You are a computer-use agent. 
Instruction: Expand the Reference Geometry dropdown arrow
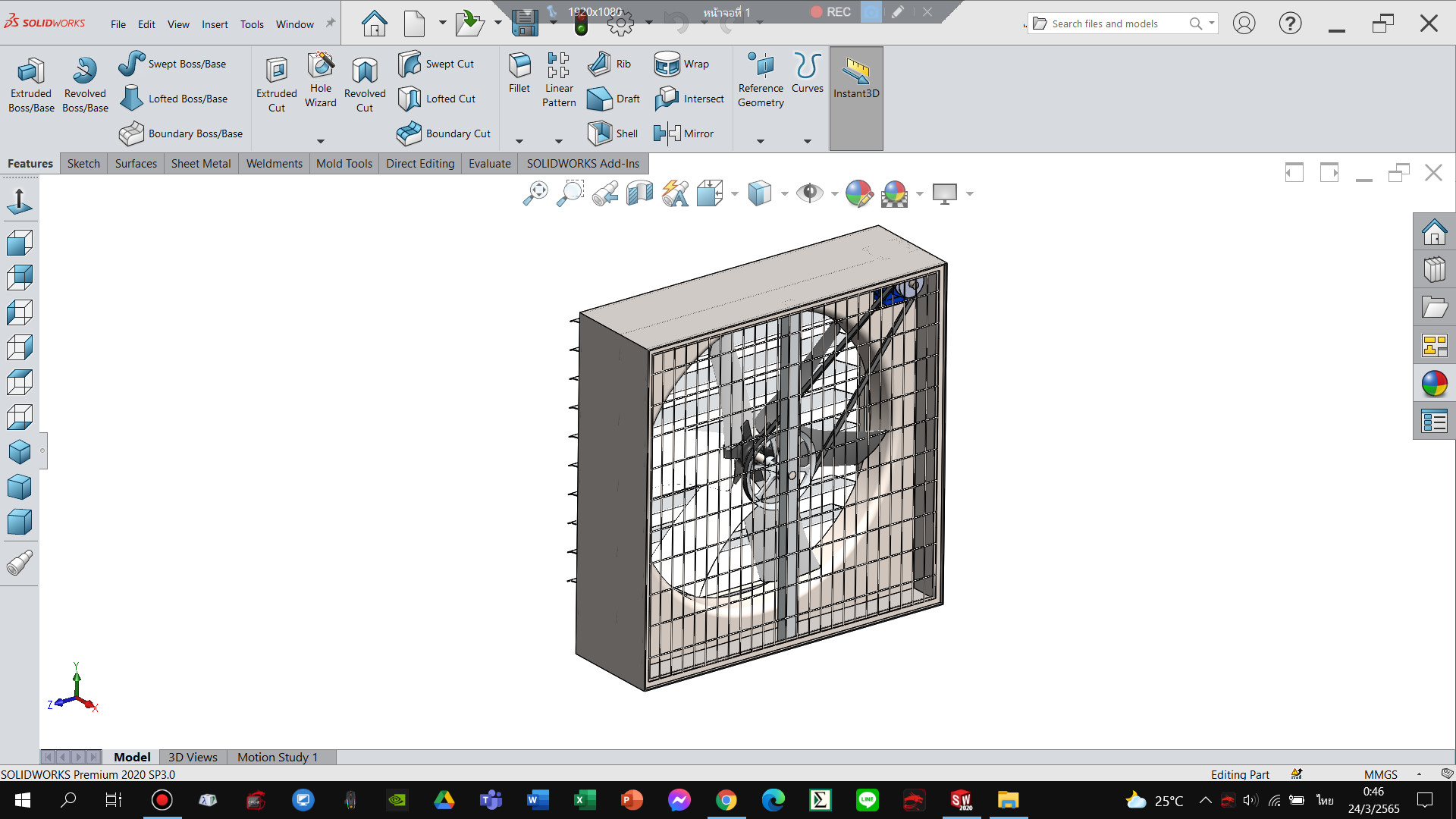click(x=760, y=141)
